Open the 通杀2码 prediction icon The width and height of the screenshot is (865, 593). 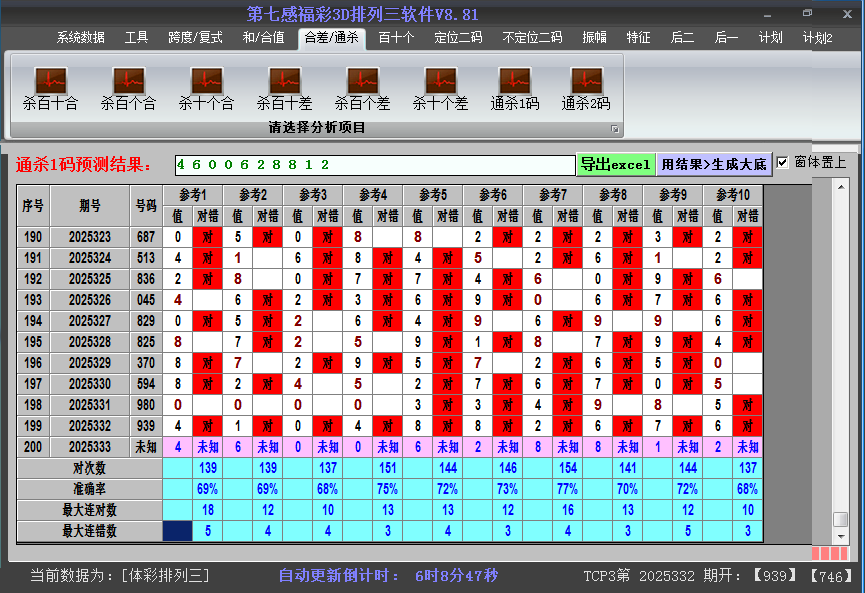(586, 88)
